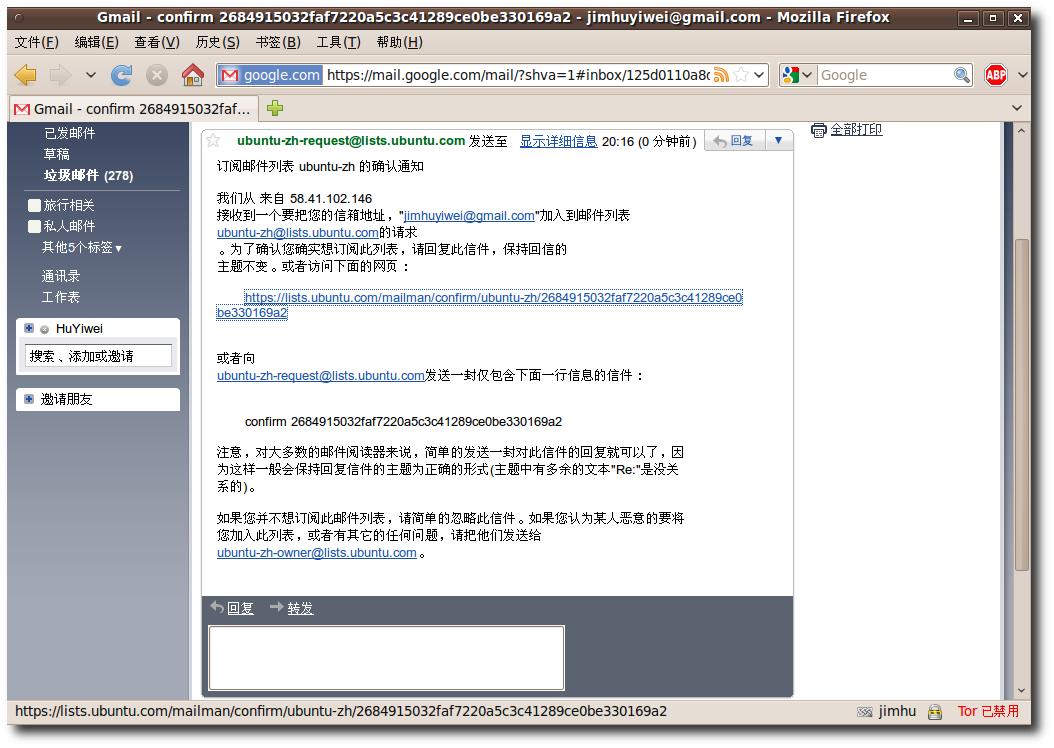Open the 帮助(H) menu
1054x748 pixels.
[400, 42]
